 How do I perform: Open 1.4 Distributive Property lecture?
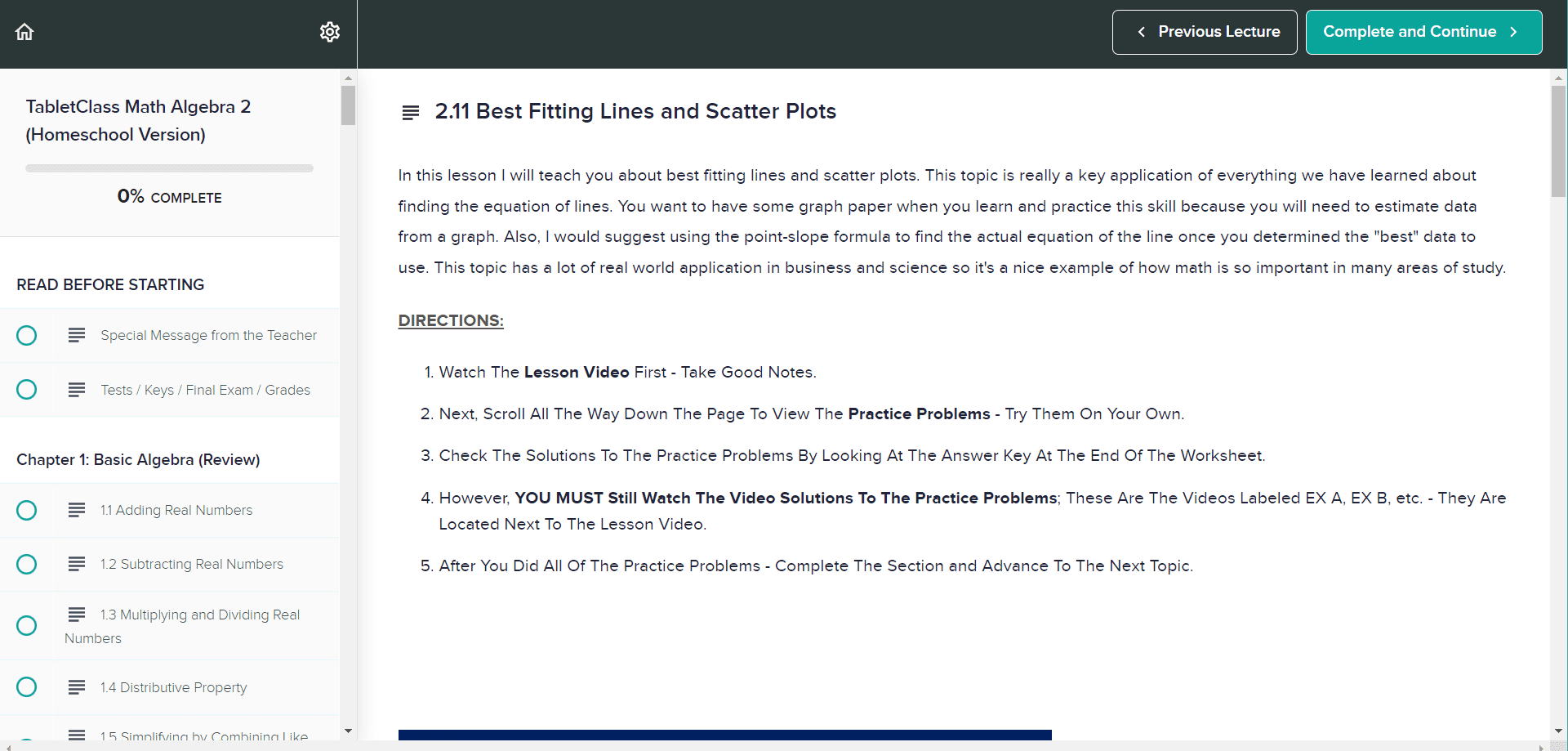[x=173, y=687]
